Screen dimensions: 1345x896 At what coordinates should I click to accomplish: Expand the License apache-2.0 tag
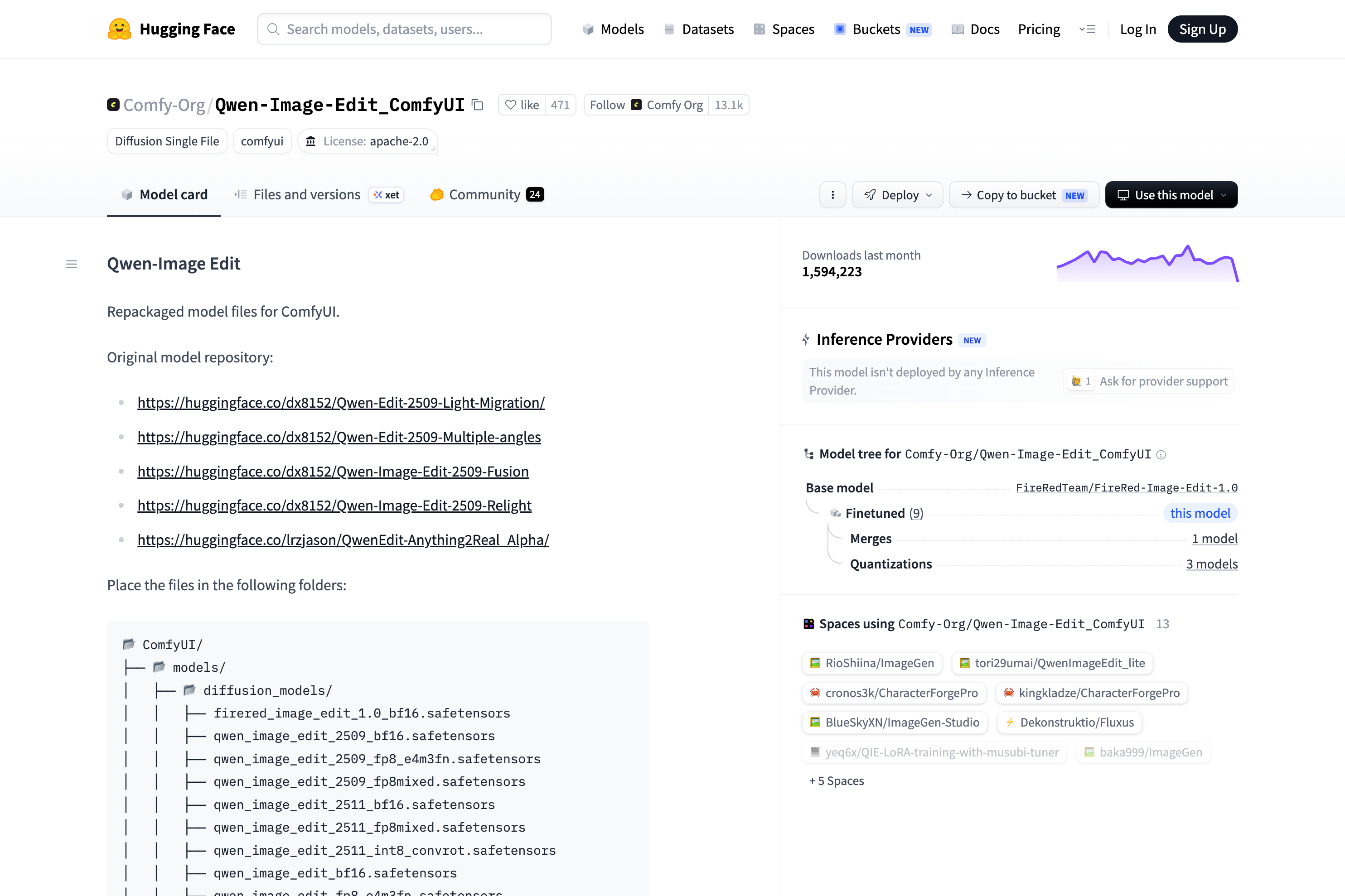pos(368,141)
